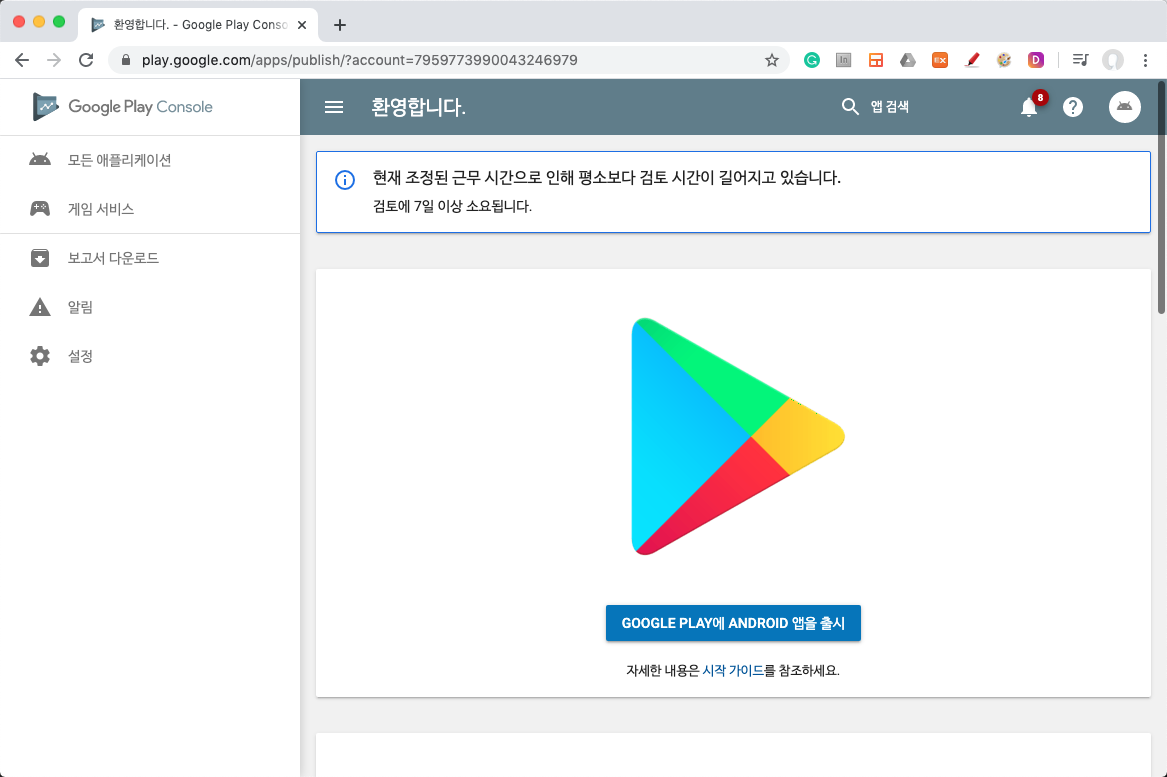This screenshot has width=1167, height=777.
Task: Close the Google Play Console tab
Action: (x=302, y=25)
